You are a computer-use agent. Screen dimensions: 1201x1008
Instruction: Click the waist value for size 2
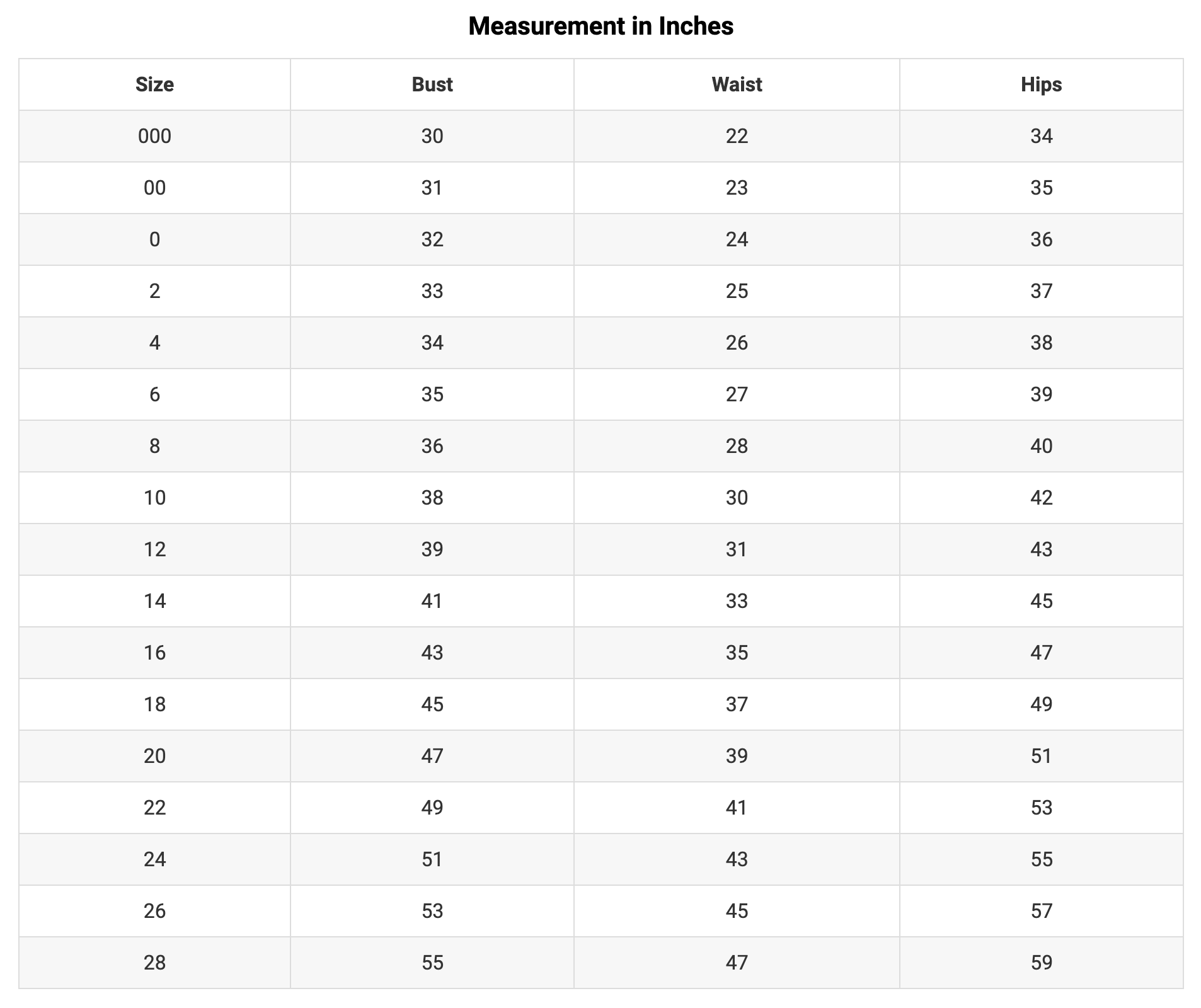point(737,291)
